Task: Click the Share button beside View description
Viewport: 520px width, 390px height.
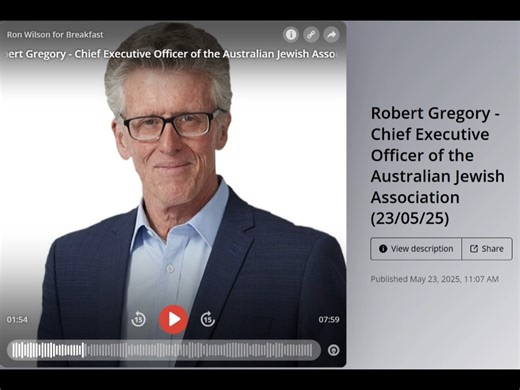Action: tap(487, 249)
